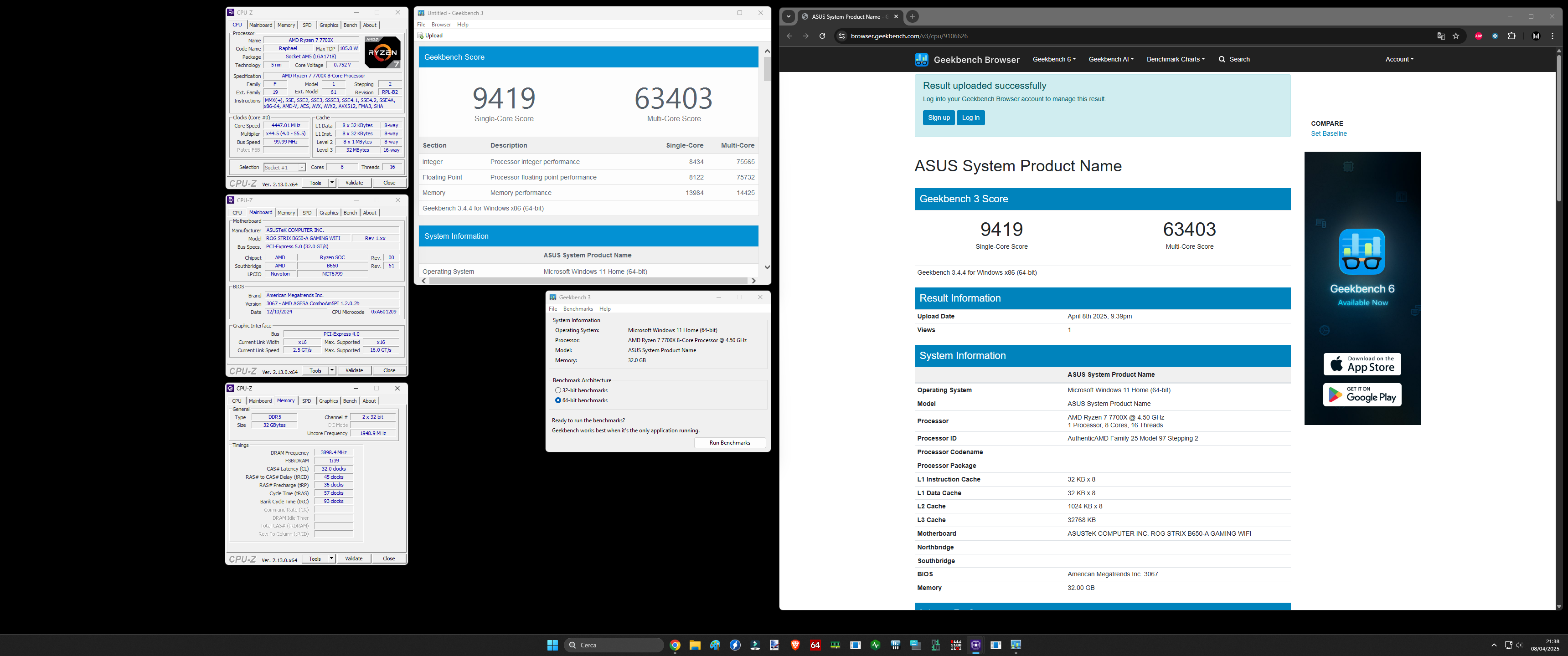1568x656 pixels.
Task: Open the Geekbench 6 dropdown menu
Action: [x=1054, y=59]
